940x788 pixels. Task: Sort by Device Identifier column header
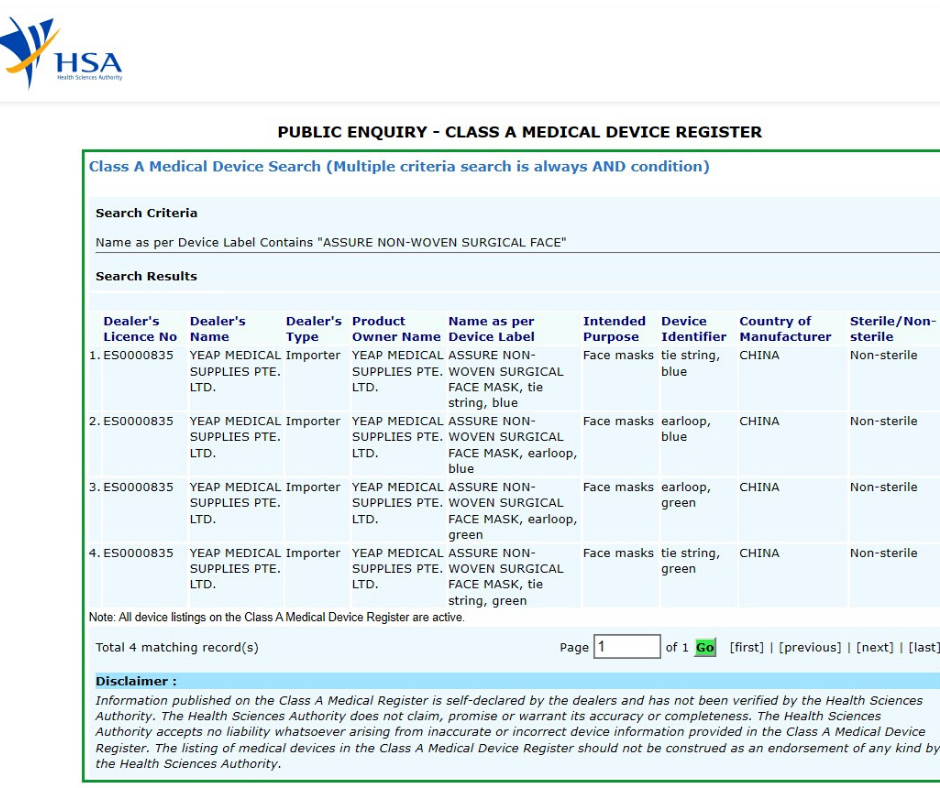(x=694, y=329)
